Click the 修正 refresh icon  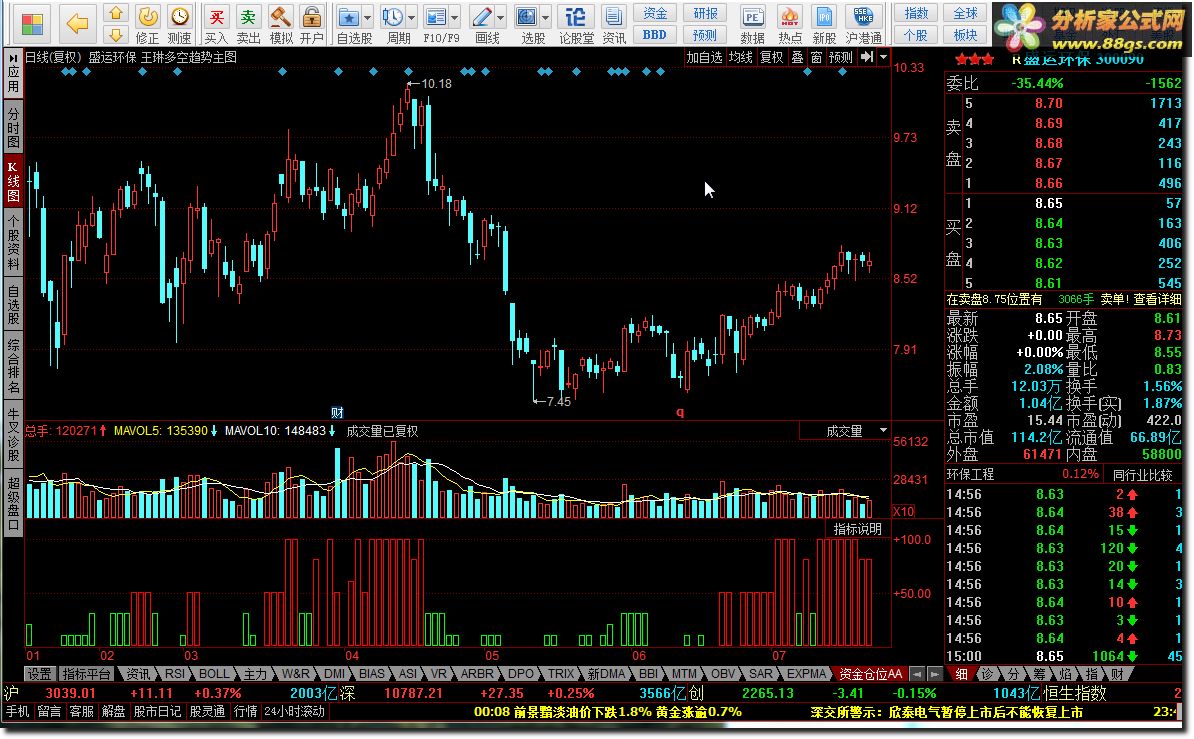coord(147,16)
